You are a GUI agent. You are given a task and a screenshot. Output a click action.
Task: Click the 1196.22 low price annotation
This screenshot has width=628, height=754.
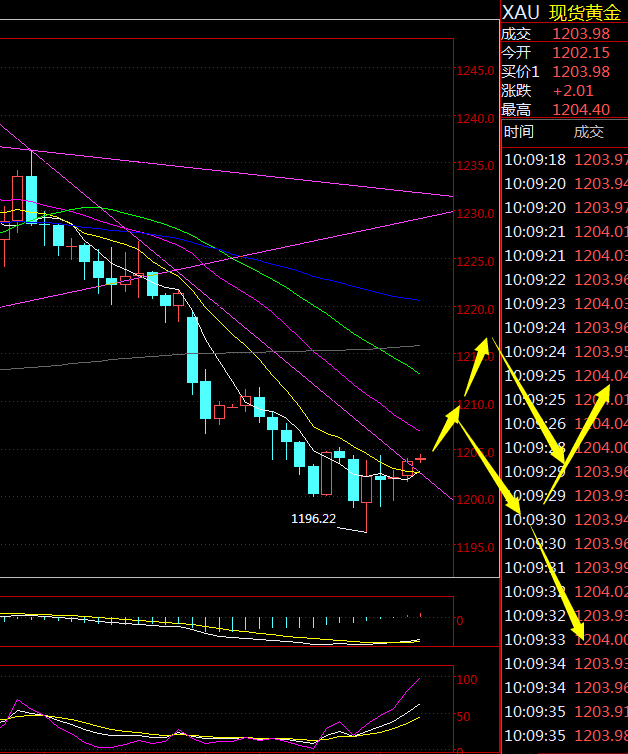pyautogui.click(x=314, y=518)
